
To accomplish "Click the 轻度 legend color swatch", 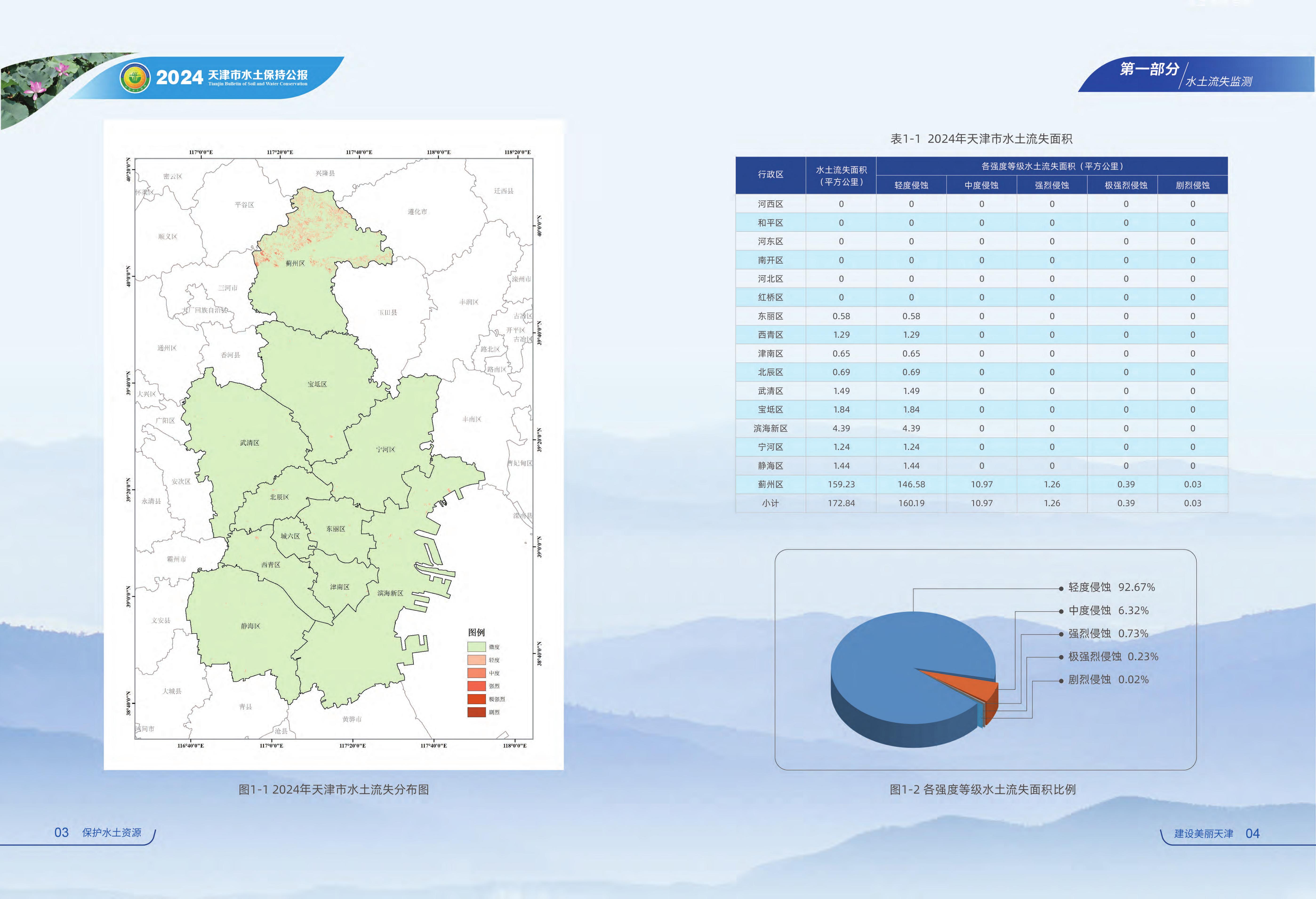I will coord(476,660).
